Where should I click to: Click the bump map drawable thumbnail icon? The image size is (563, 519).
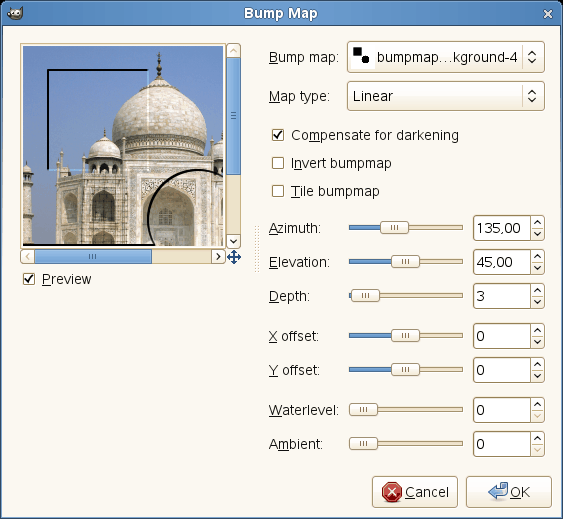click(x=361, y=56)
